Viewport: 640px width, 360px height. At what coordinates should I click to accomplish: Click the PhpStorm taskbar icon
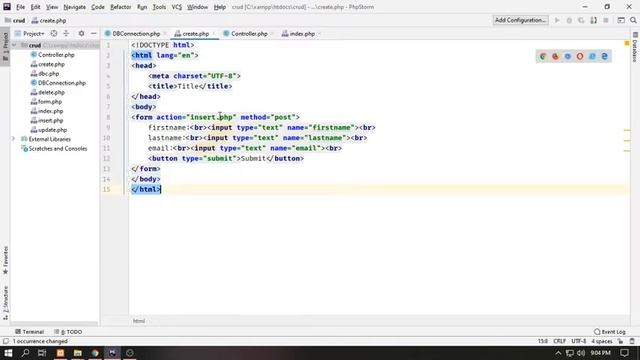(112, 353)
